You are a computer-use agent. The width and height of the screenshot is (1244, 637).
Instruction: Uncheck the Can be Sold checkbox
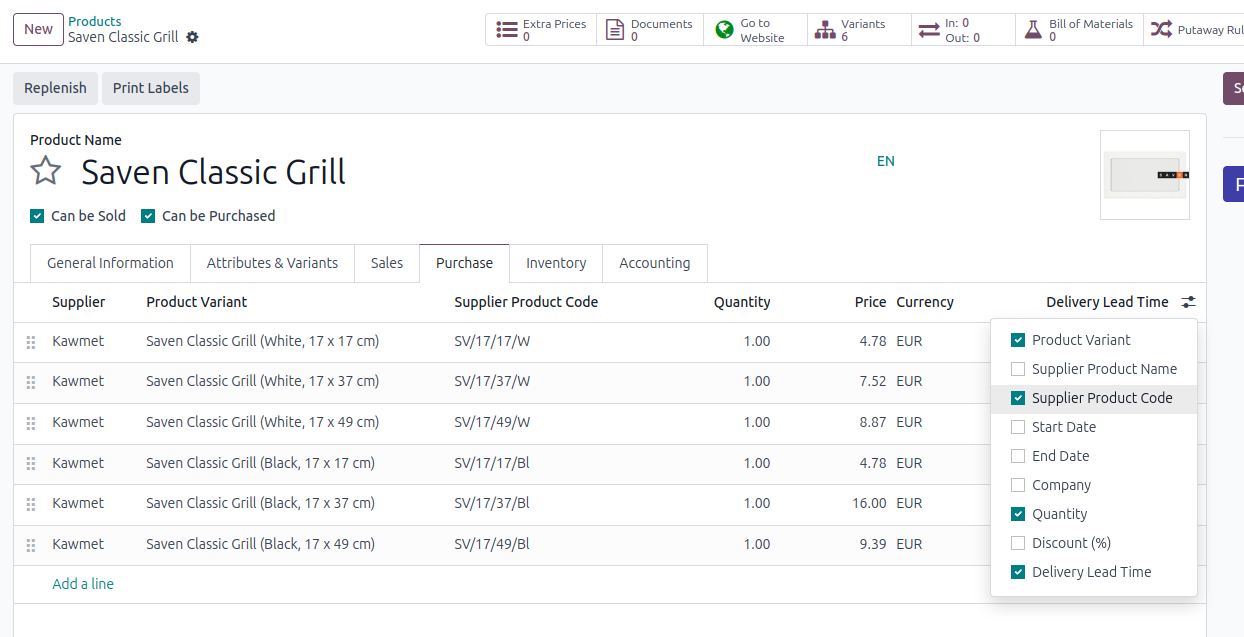[x=37, y=216]
